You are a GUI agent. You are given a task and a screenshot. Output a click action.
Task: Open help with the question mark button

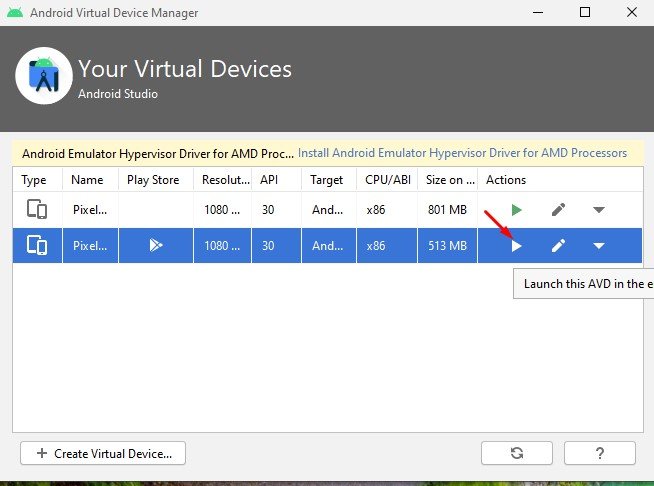click(x=600, y=453)
